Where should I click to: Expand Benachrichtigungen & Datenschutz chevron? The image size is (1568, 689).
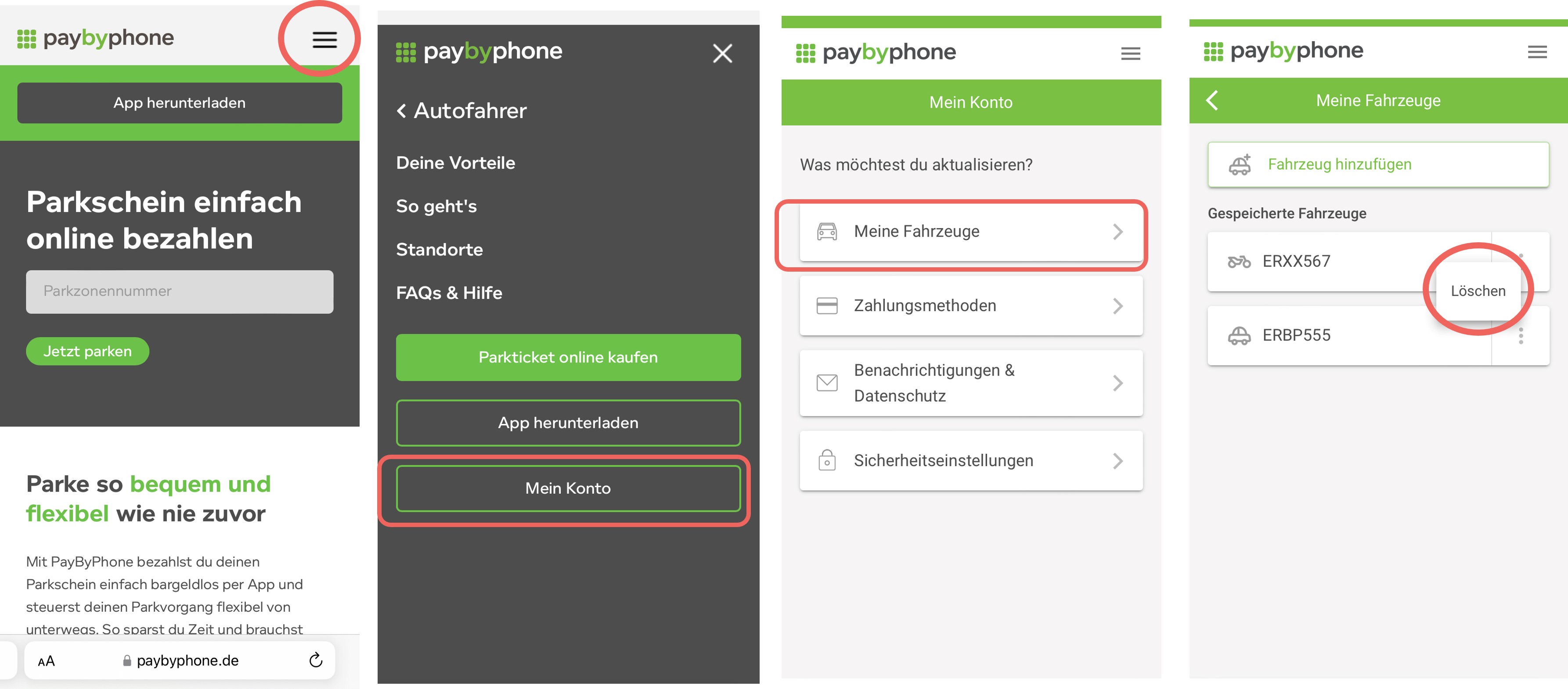[1117, 383]
